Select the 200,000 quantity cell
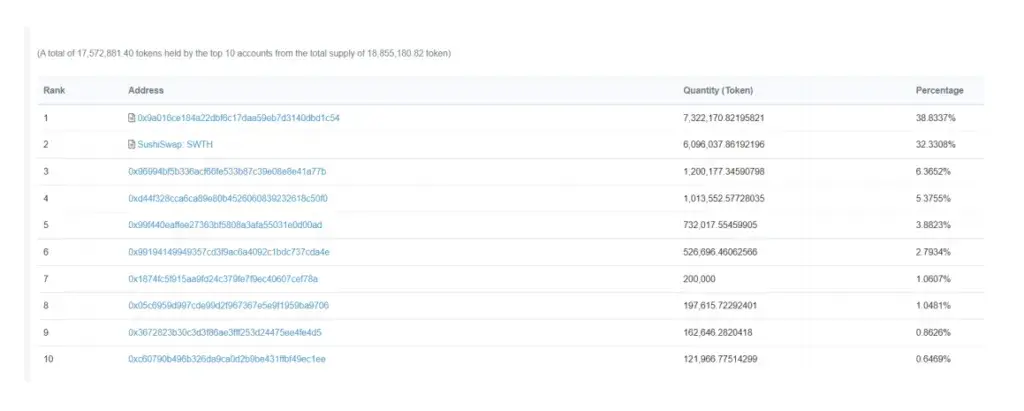Viewport: 1024px width, 411px height. pyautogui.click(x=699, y=279)
